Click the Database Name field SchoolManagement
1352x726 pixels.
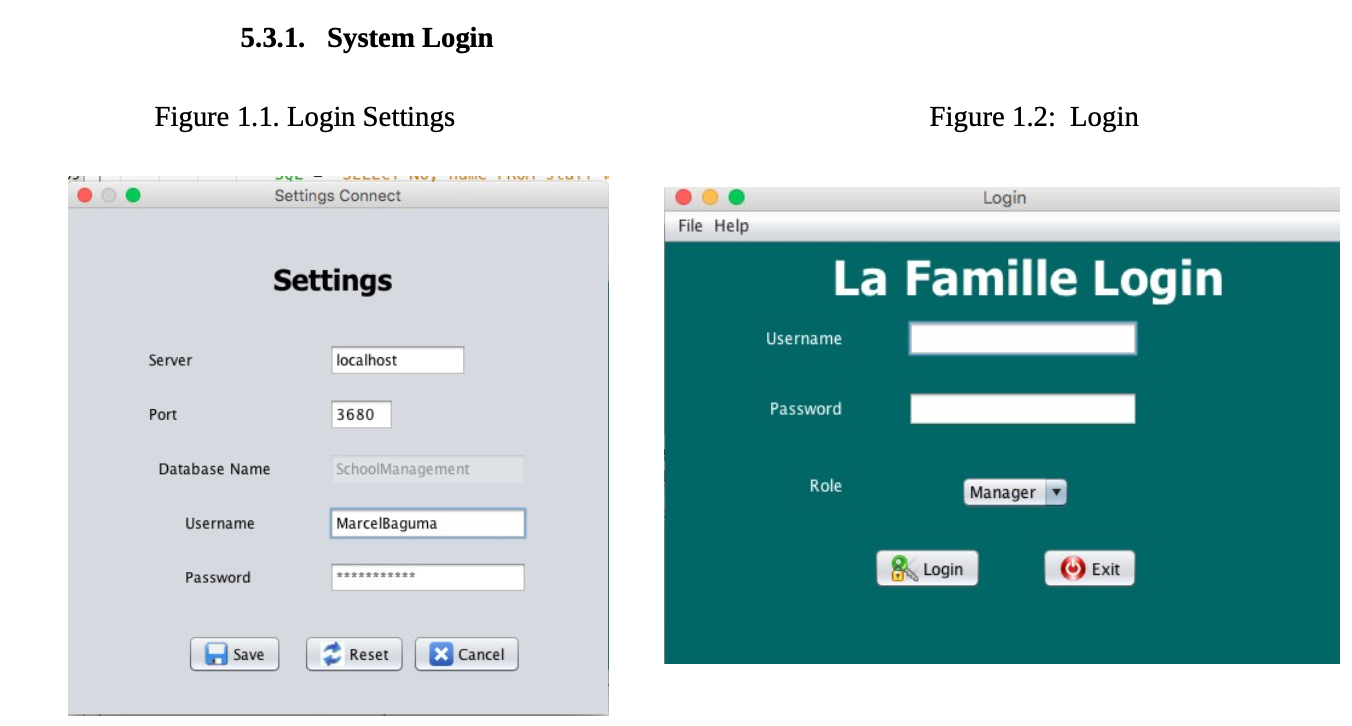click(427, 469)
